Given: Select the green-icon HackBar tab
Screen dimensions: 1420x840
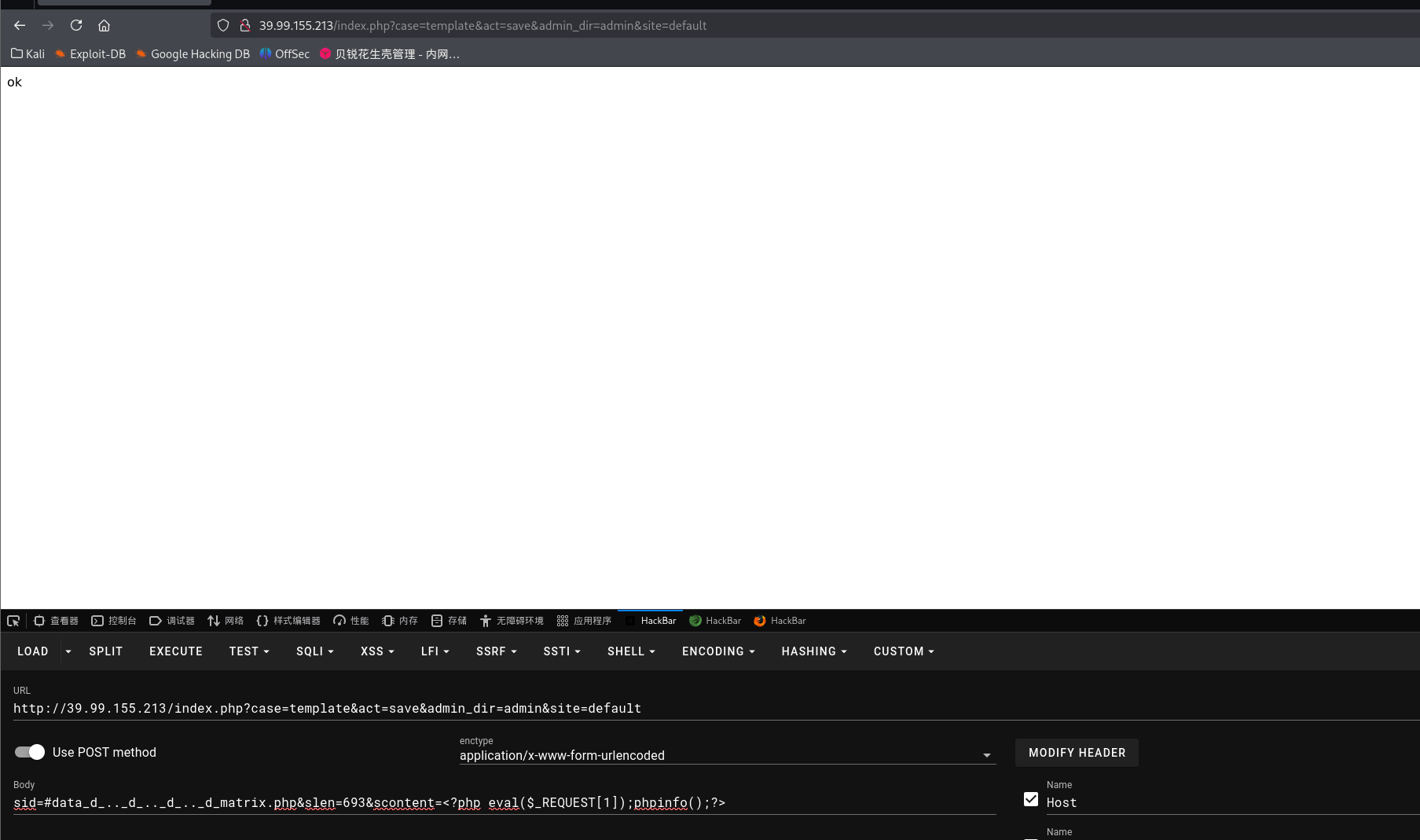Looking at the screenshot, I should [x=715, y=621].
